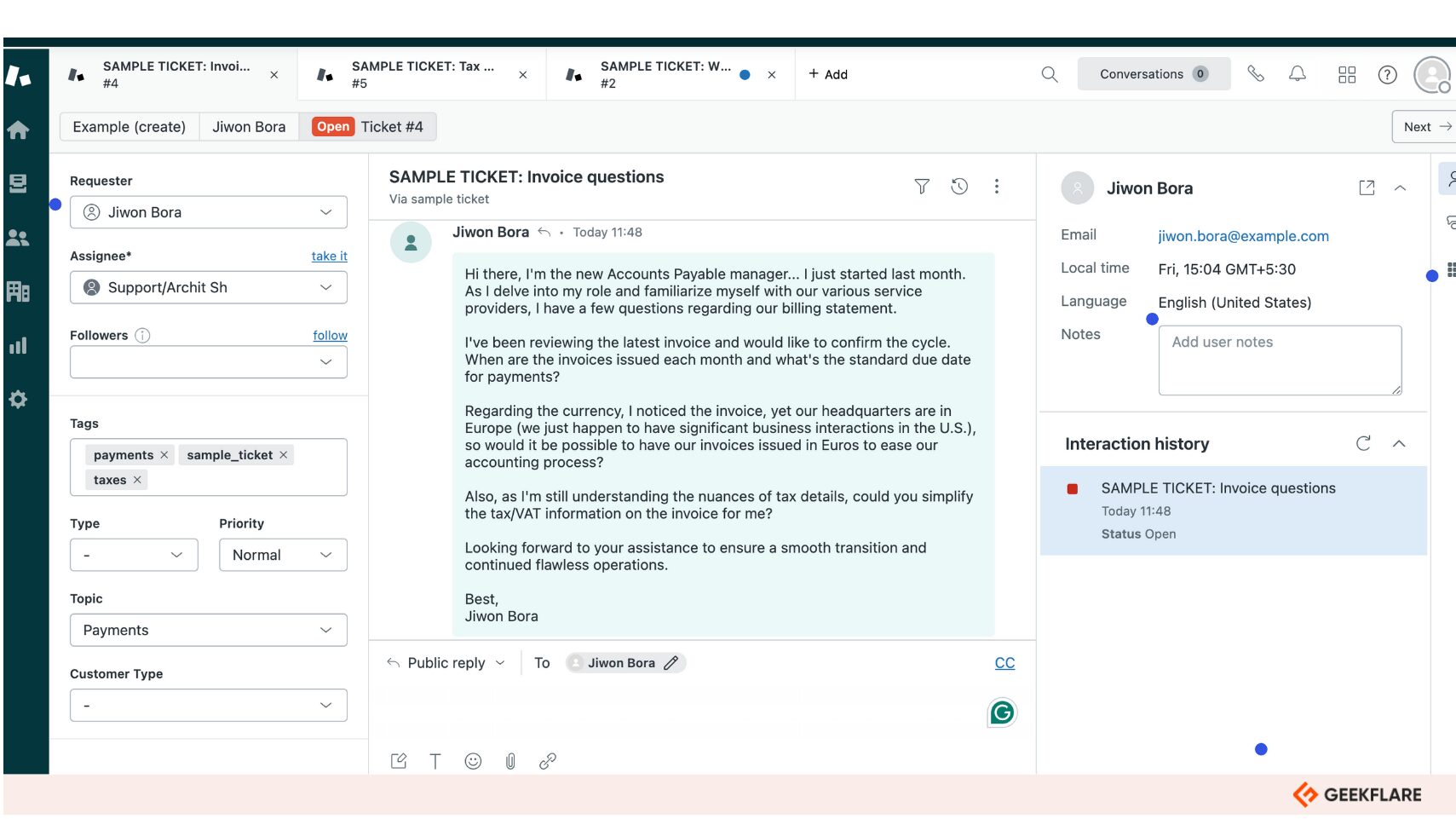Image resolution: width=1456 pixels, height=819 pixels.
Task: Remove the payments tag
Action: coord(164,455)
